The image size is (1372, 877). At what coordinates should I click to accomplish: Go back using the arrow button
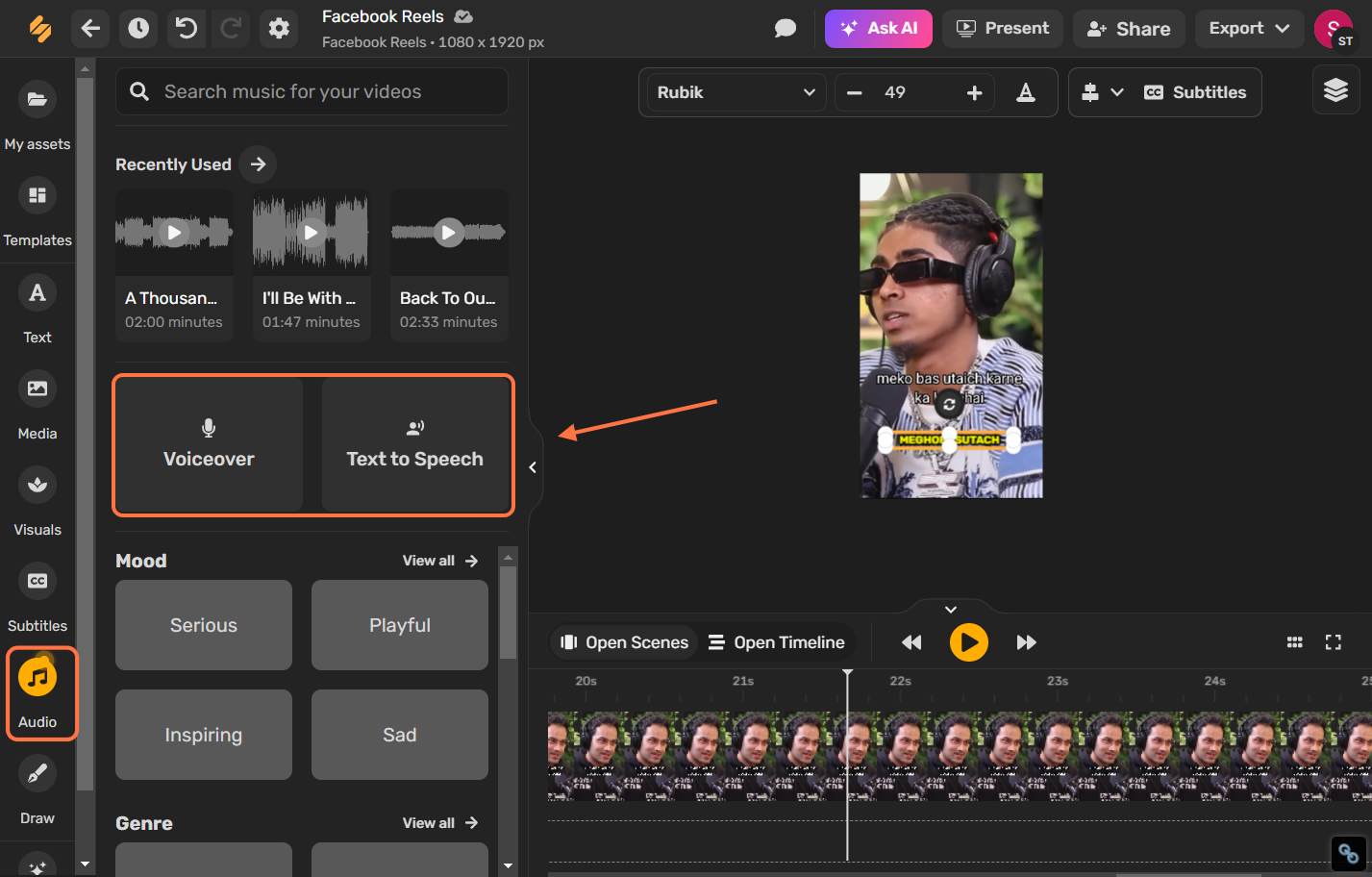point(90,29)
